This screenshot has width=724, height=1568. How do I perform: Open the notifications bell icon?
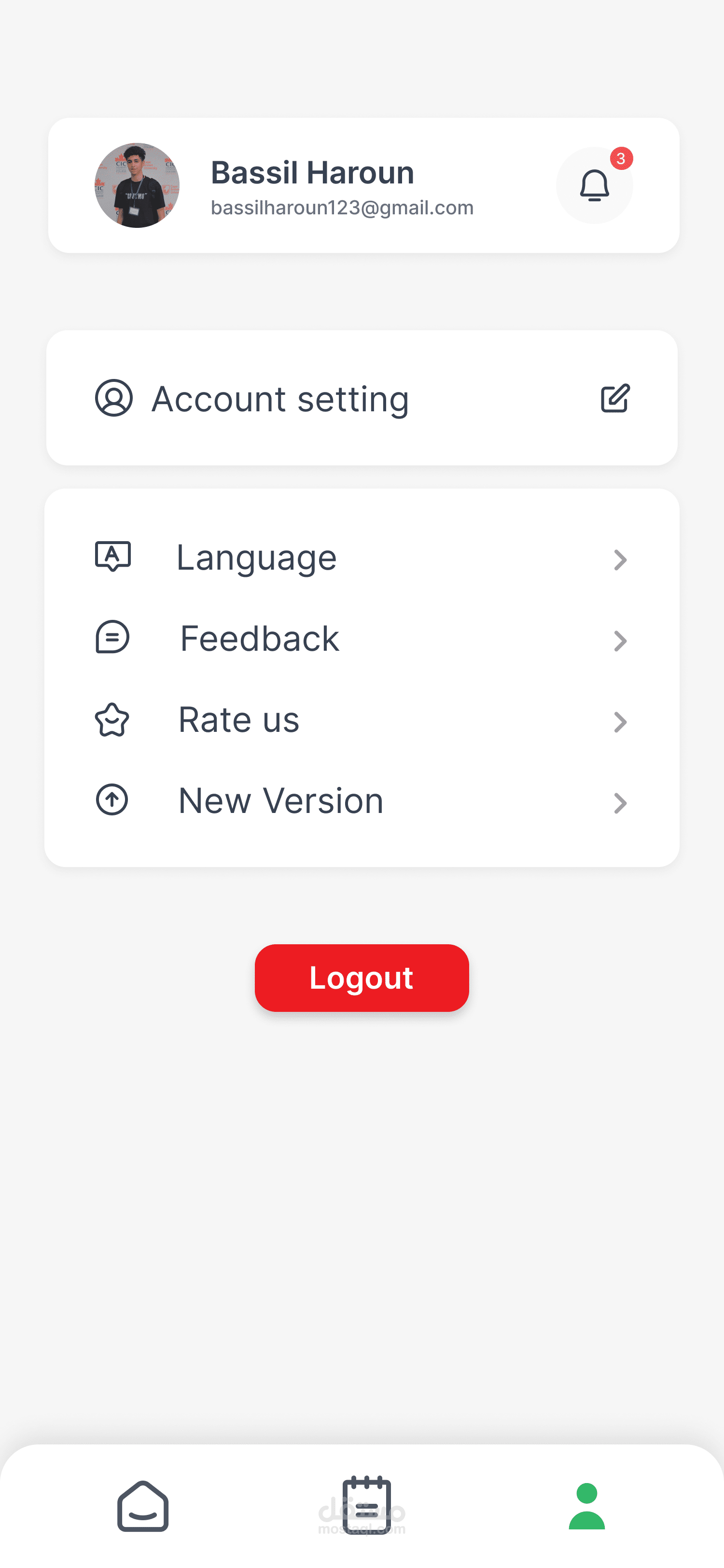[595, 186]
